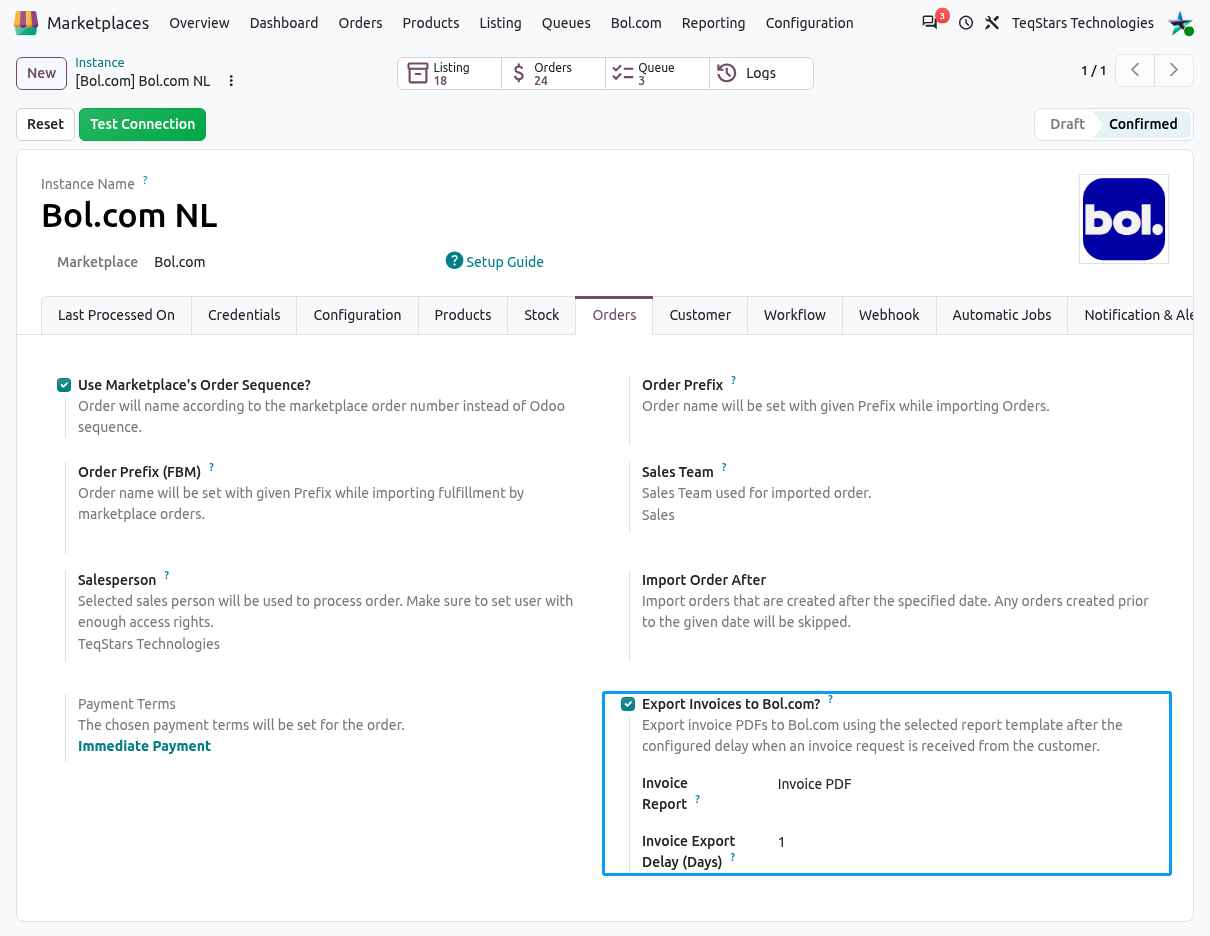Screen dimensions: 1210x936
Task: Edit the Invoice Export Delay value 1
Action: pyautogui.click(x=782, y=842)
